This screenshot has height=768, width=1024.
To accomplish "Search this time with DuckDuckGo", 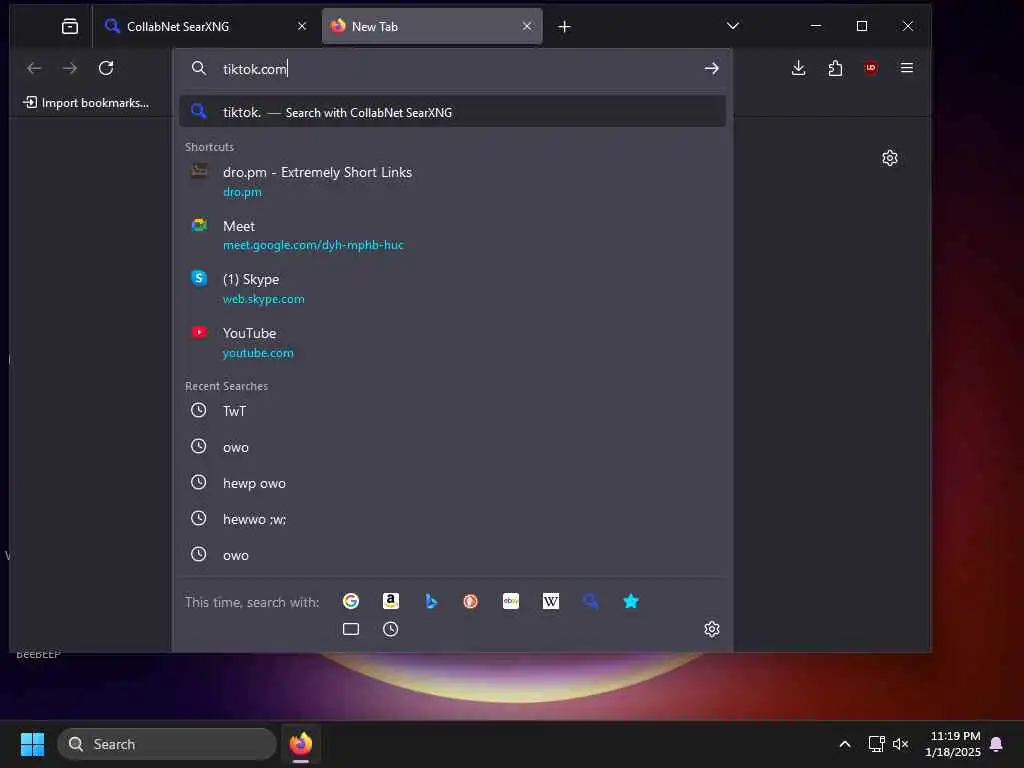I will pos(470,601).
